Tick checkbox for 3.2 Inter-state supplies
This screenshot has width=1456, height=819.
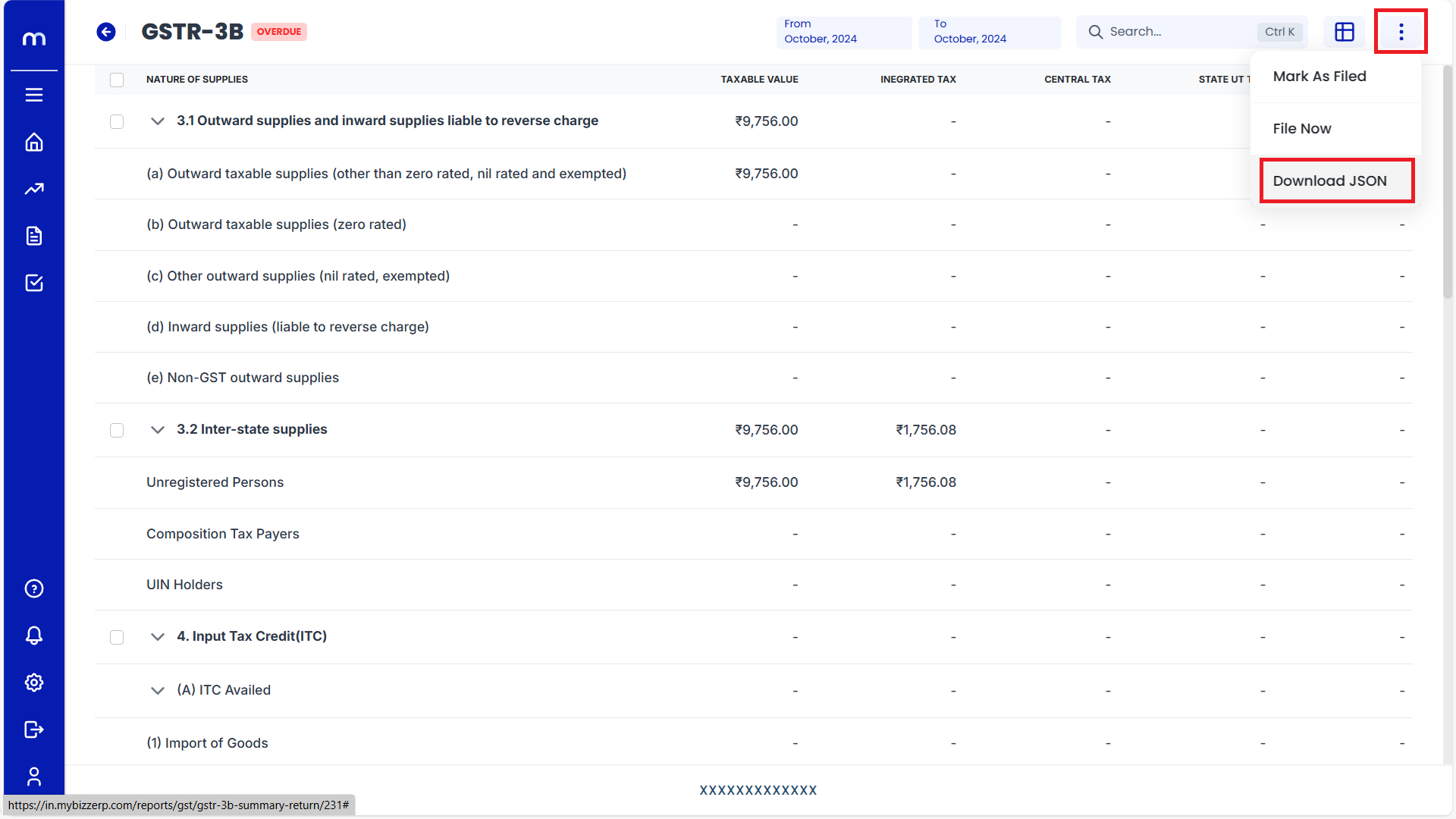point(117,430)
